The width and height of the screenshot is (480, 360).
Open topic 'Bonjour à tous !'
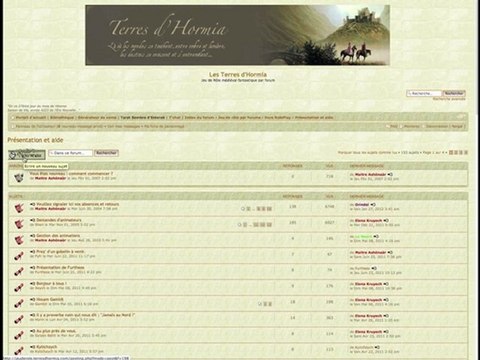point(51,284)
